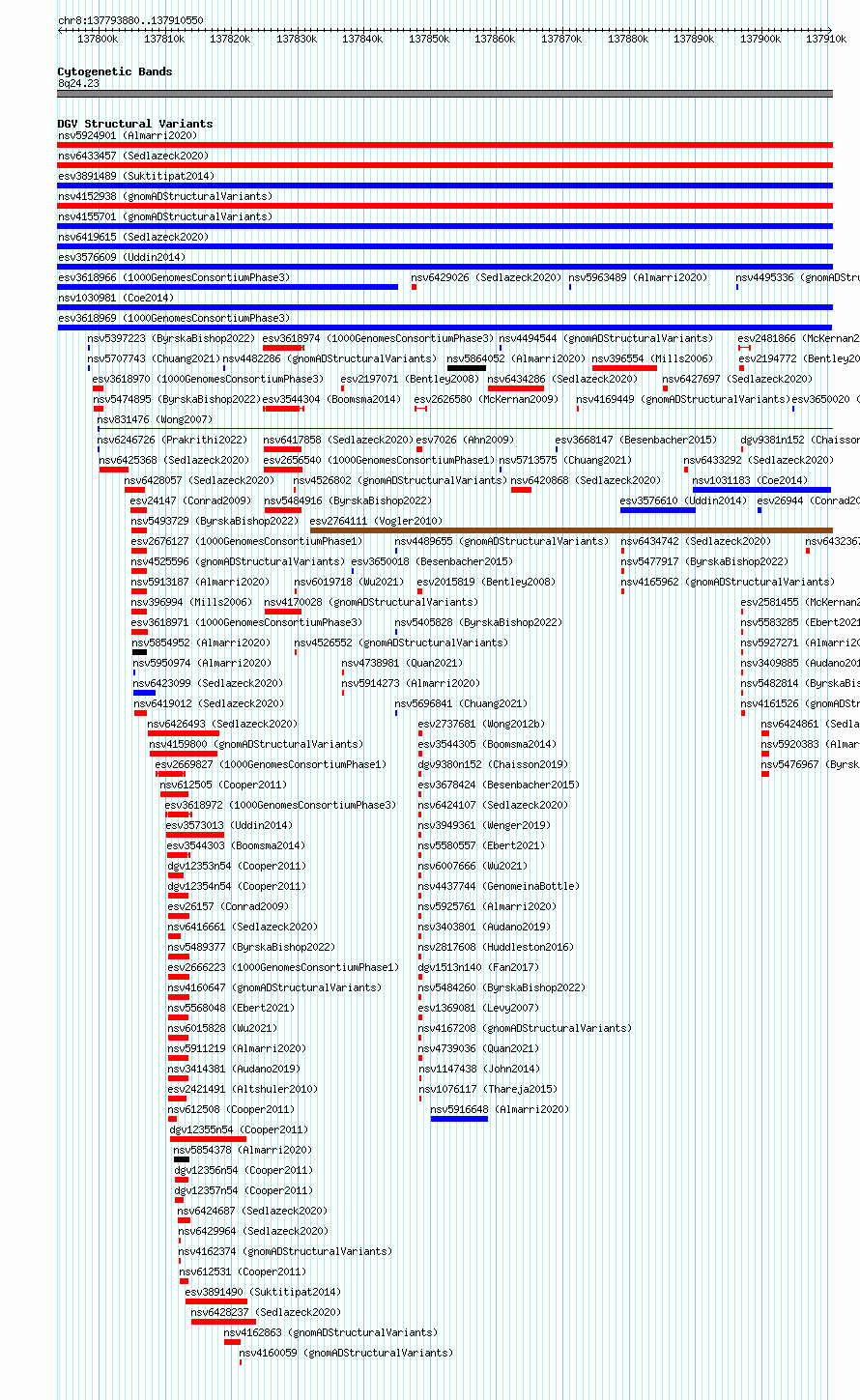
Task: Open nsv3949361 (Wenger2019) variant label
Action: pyautogui.click(x=484, y=825)
